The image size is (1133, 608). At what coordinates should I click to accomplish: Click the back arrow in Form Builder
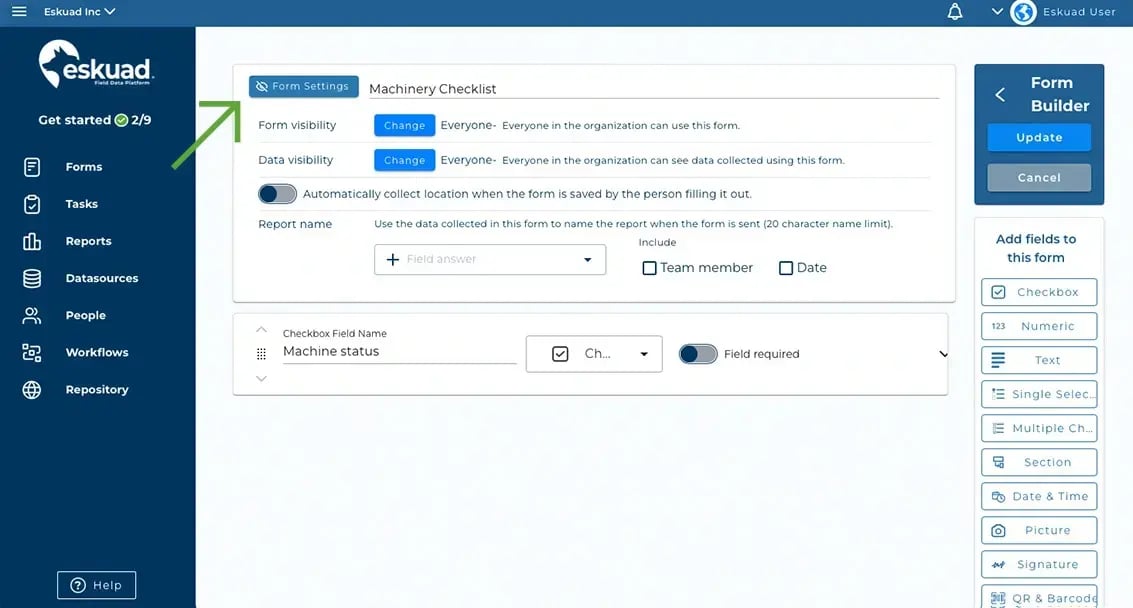1000,95
